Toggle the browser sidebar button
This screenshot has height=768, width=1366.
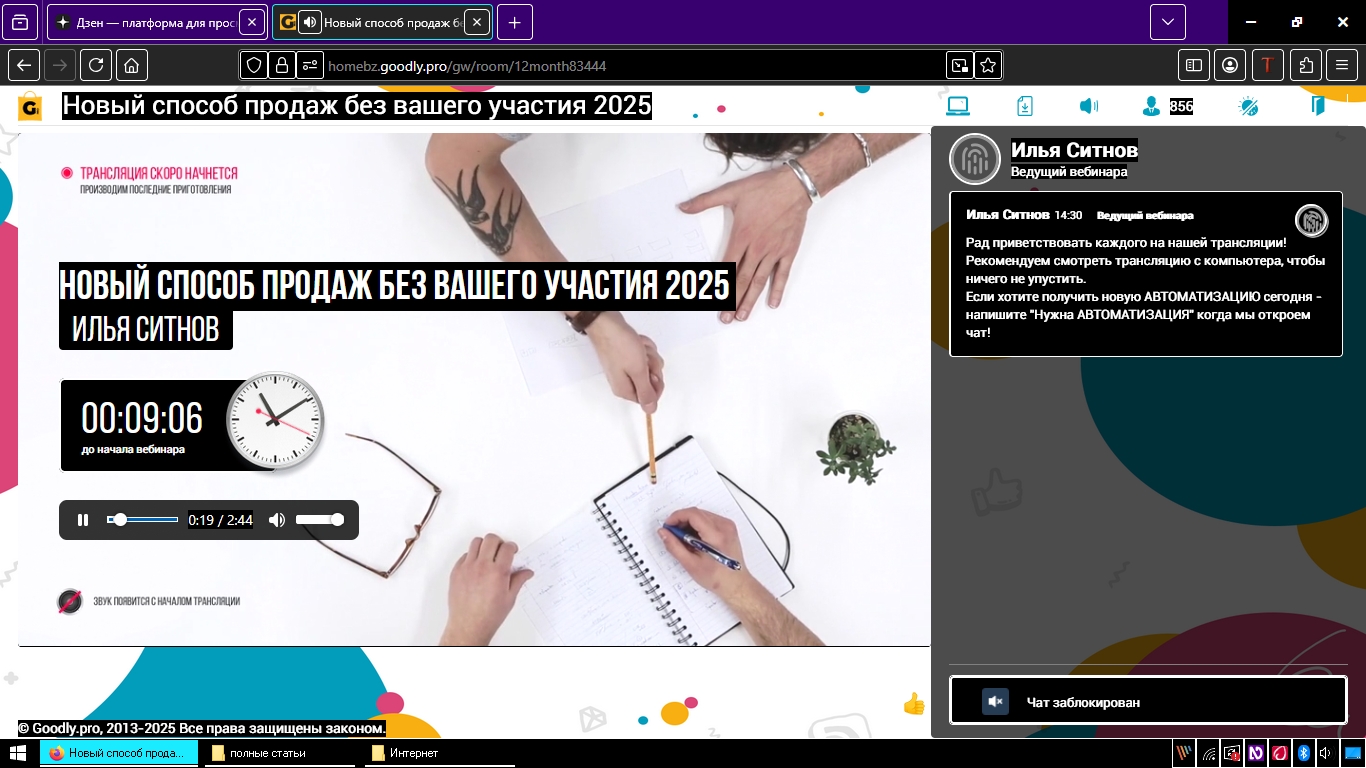point(1194,66)
